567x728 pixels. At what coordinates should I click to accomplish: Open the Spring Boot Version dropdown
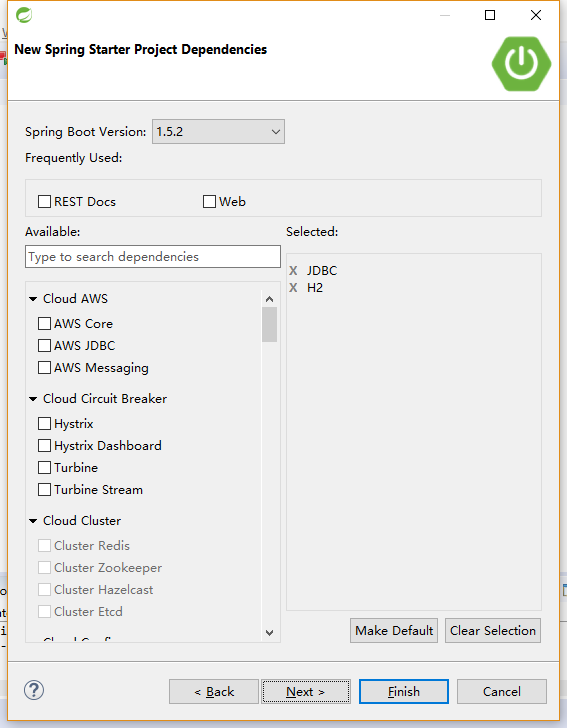tap(218, 131)
